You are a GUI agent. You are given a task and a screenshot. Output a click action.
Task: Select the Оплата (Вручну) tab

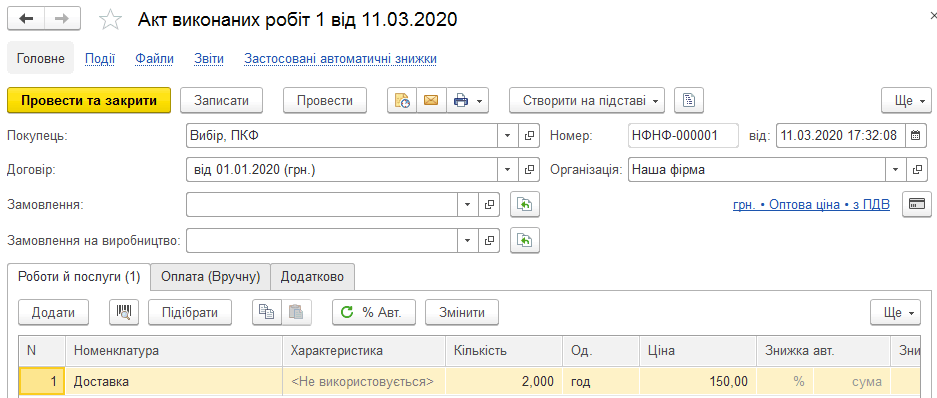[x=210, y=277]
